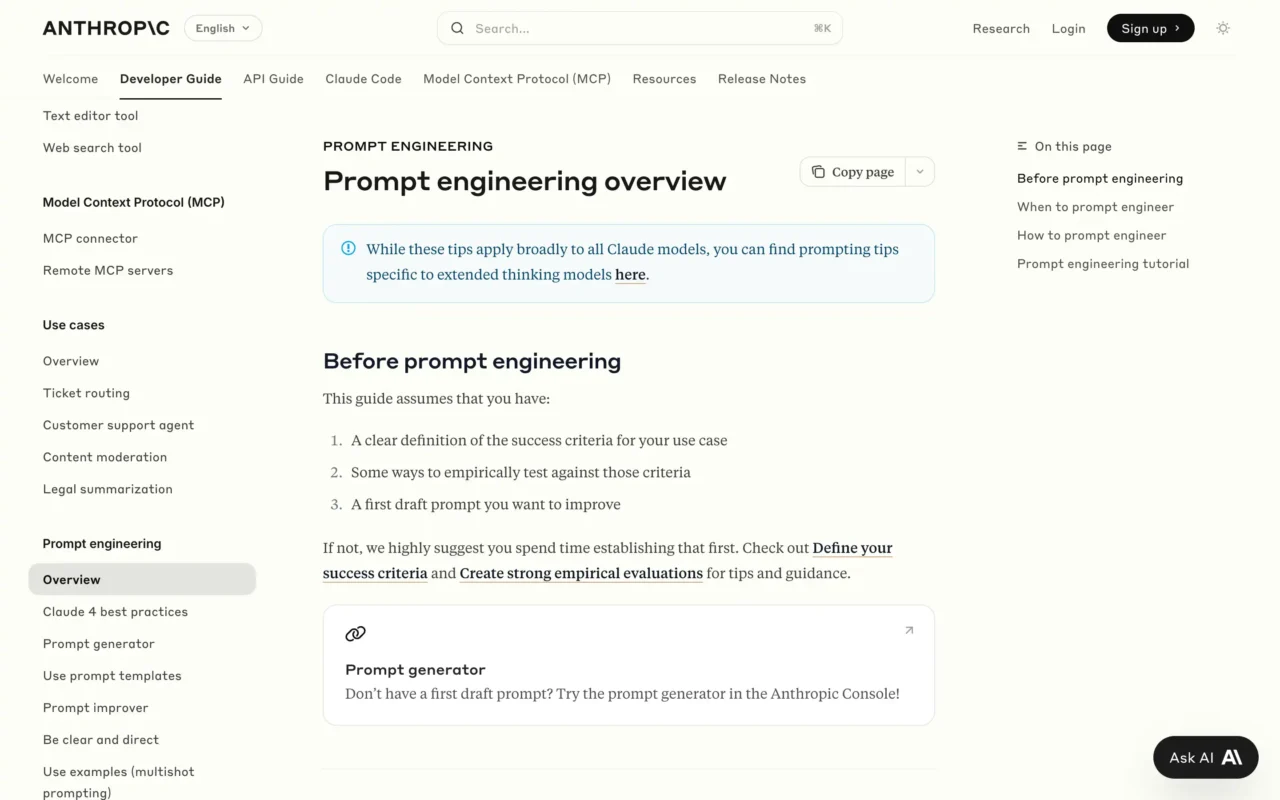Screen dimensions: 1280x800
Task: Toggle the light/dark theme sun icon
Action: pyautogui.click(x=1222, y=28)
